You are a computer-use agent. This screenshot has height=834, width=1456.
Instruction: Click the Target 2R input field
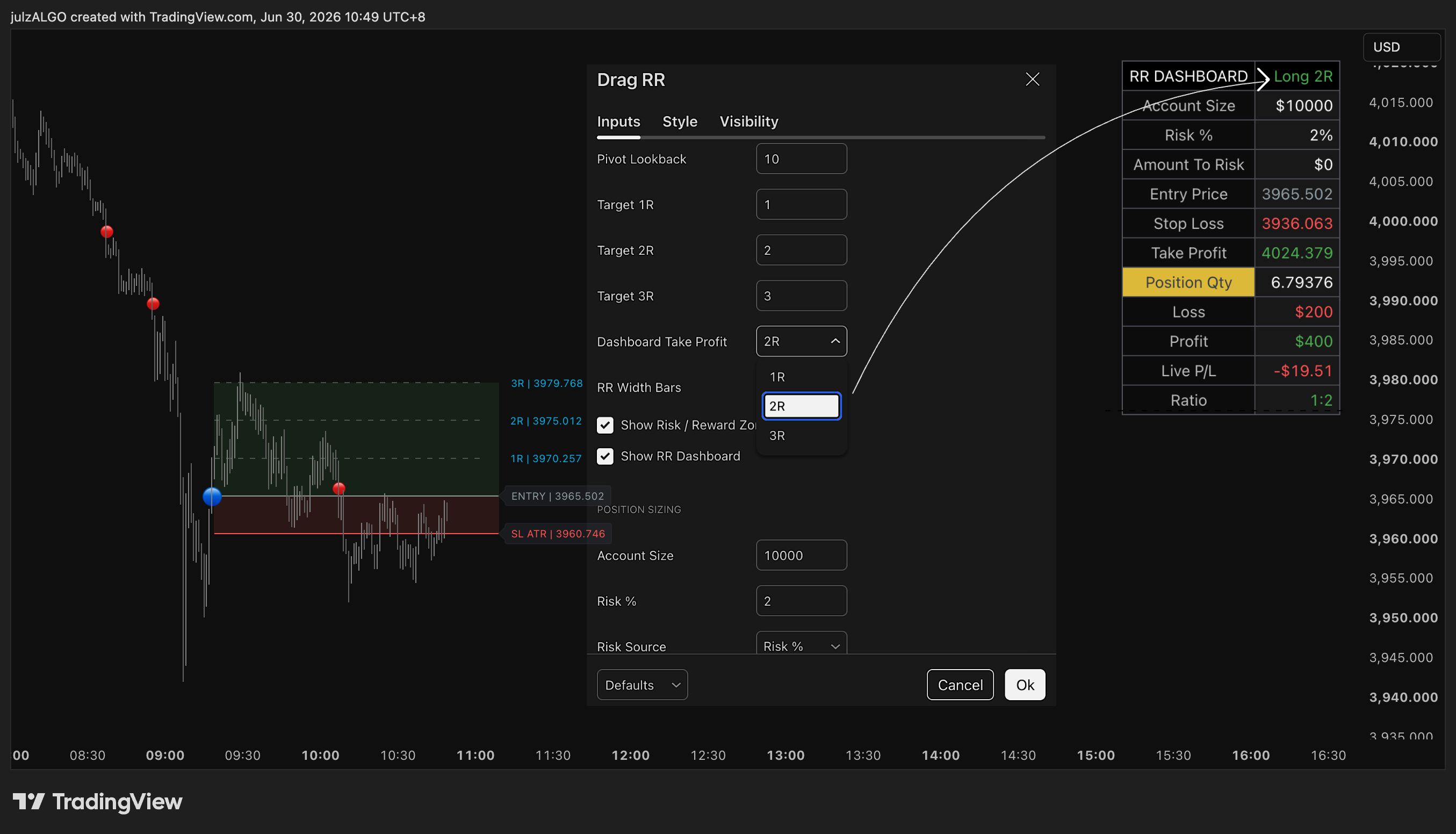[x=801, y=250]
